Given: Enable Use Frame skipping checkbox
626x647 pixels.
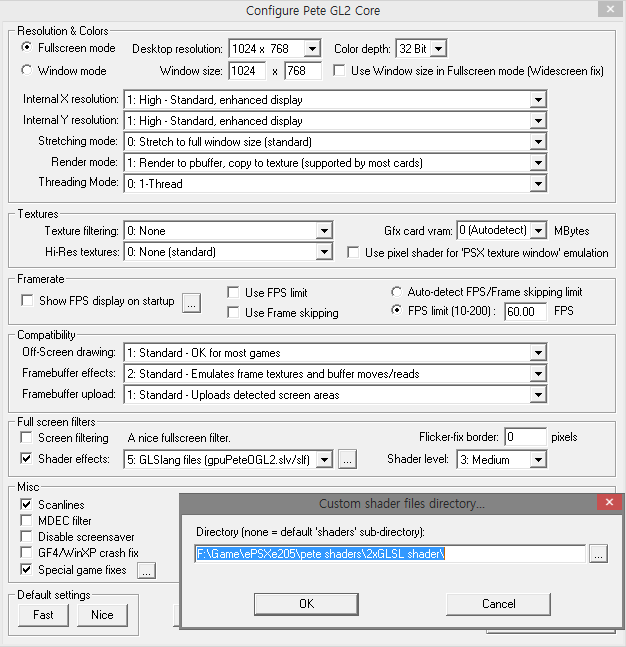Looking at the screenshot, I should (x=233, y=312).
